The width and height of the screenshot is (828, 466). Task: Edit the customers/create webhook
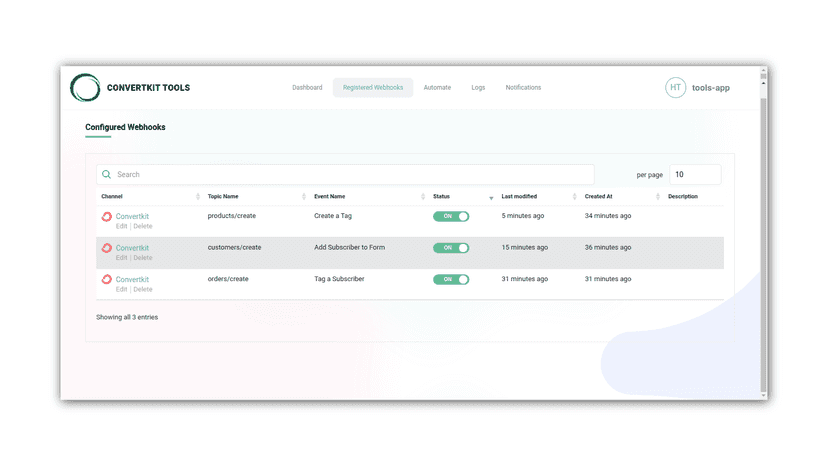[121, 258]
